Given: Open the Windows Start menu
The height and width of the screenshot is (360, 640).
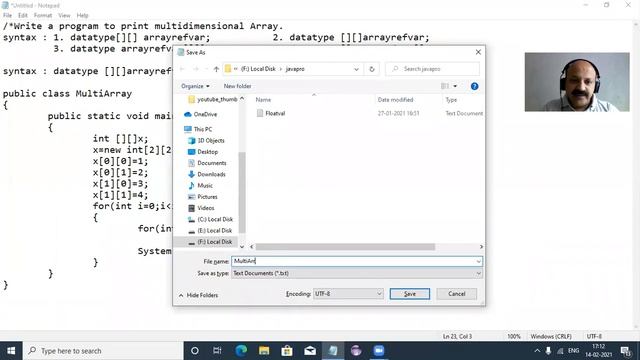Looking at the screenshot, I should [11, 351].
